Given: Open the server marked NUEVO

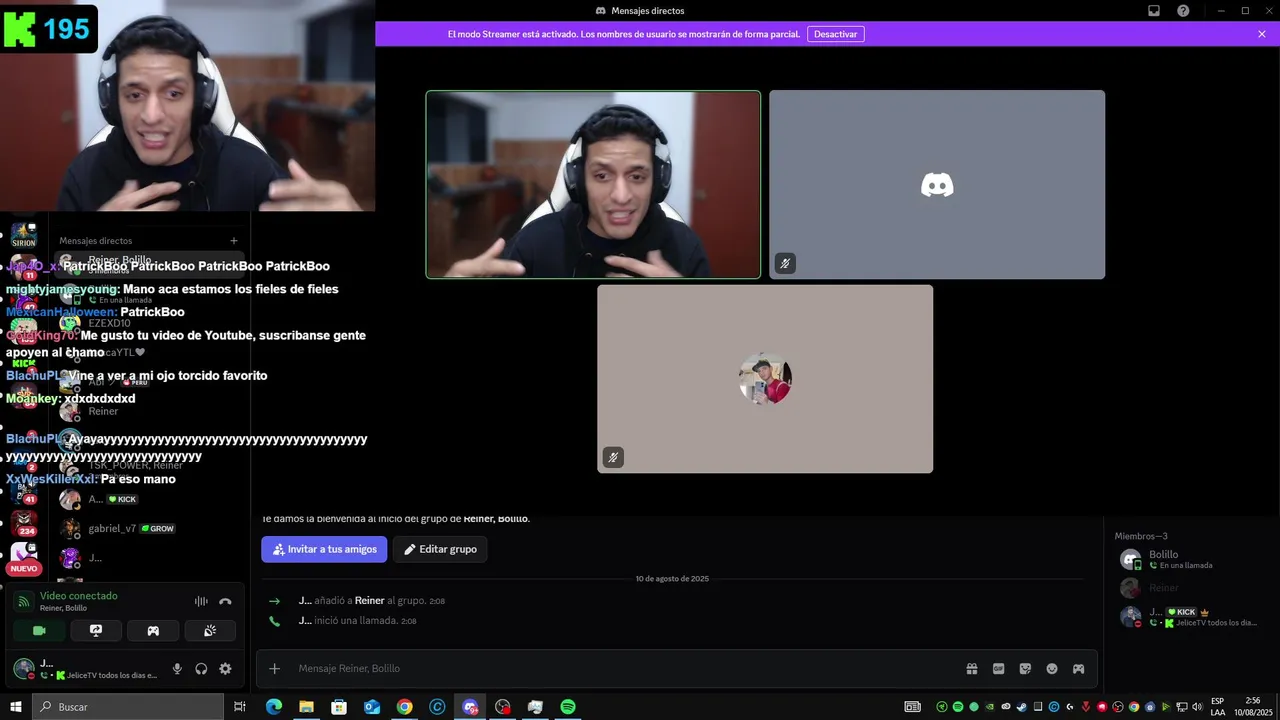Looking at the screenshot, I should pos(24,557).
